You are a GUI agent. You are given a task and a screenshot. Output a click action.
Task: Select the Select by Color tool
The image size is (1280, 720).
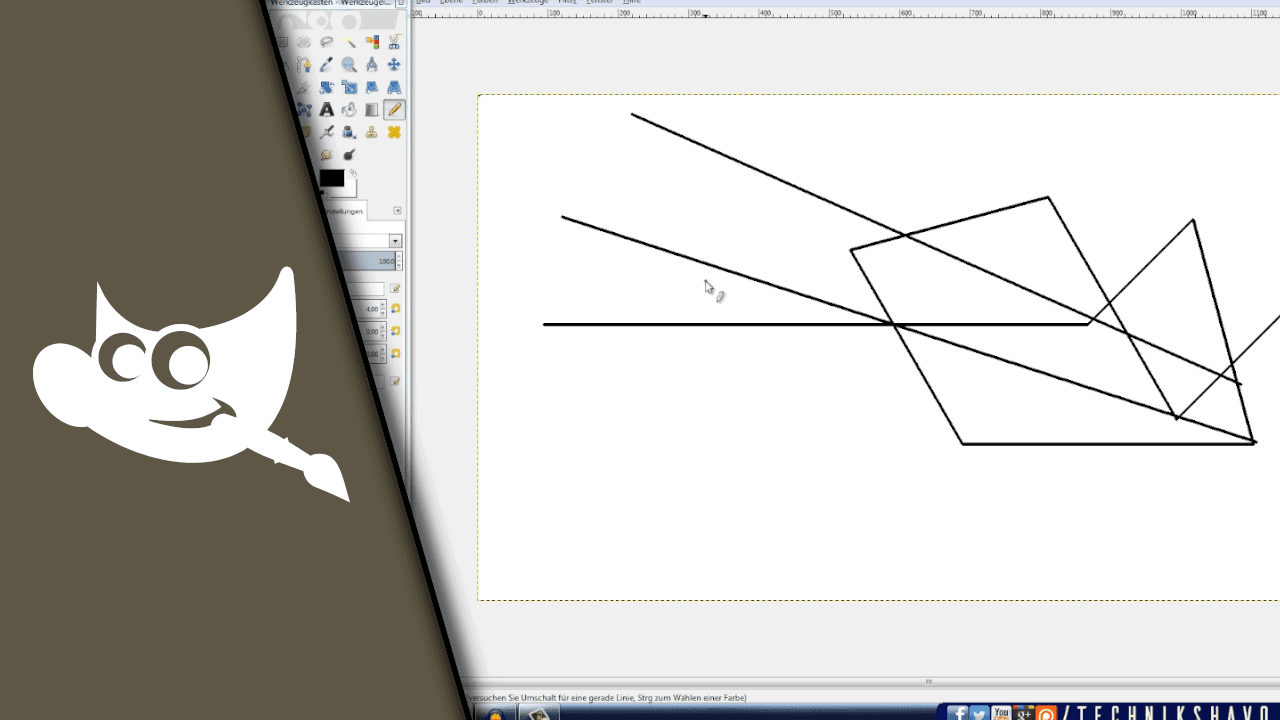click(372, 42)
